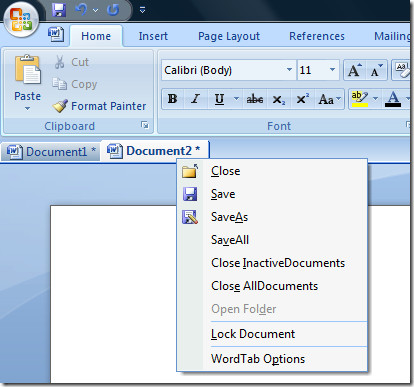Click the Undo arrow icon

[81, 10]
